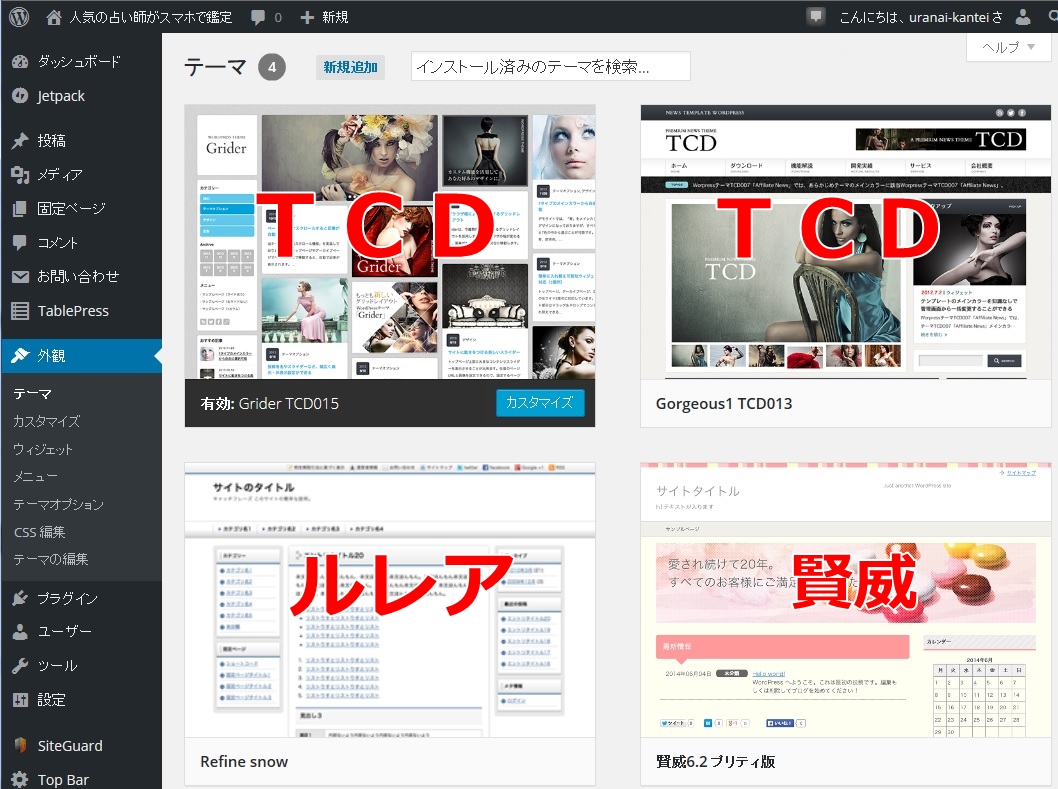Select the Grider TCD015 theme thumbnail
Screen dimensions: 1058x789
tap(390, 242)
